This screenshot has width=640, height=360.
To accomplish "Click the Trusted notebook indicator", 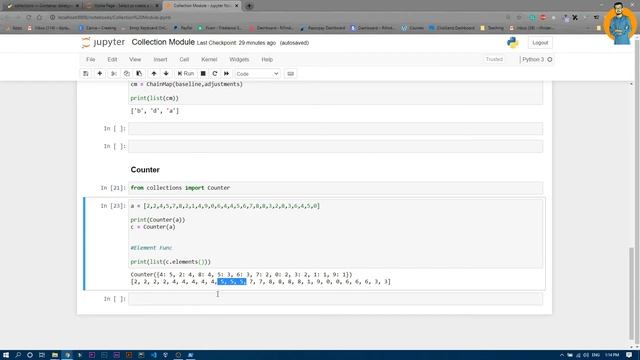I will [494, 59].
